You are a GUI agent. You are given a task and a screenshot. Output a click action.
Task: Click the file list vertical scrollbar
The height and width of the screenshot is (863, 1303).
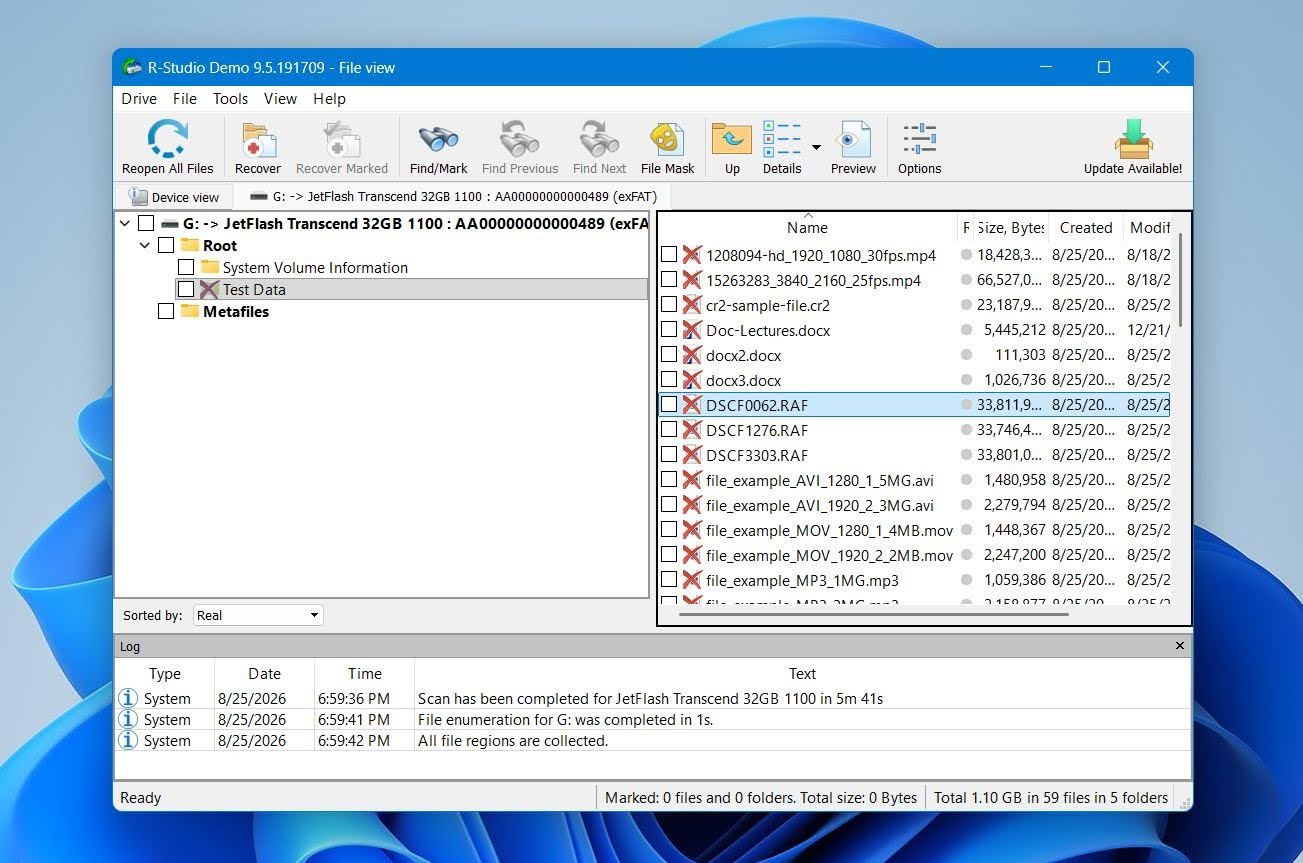[1180, 279]
